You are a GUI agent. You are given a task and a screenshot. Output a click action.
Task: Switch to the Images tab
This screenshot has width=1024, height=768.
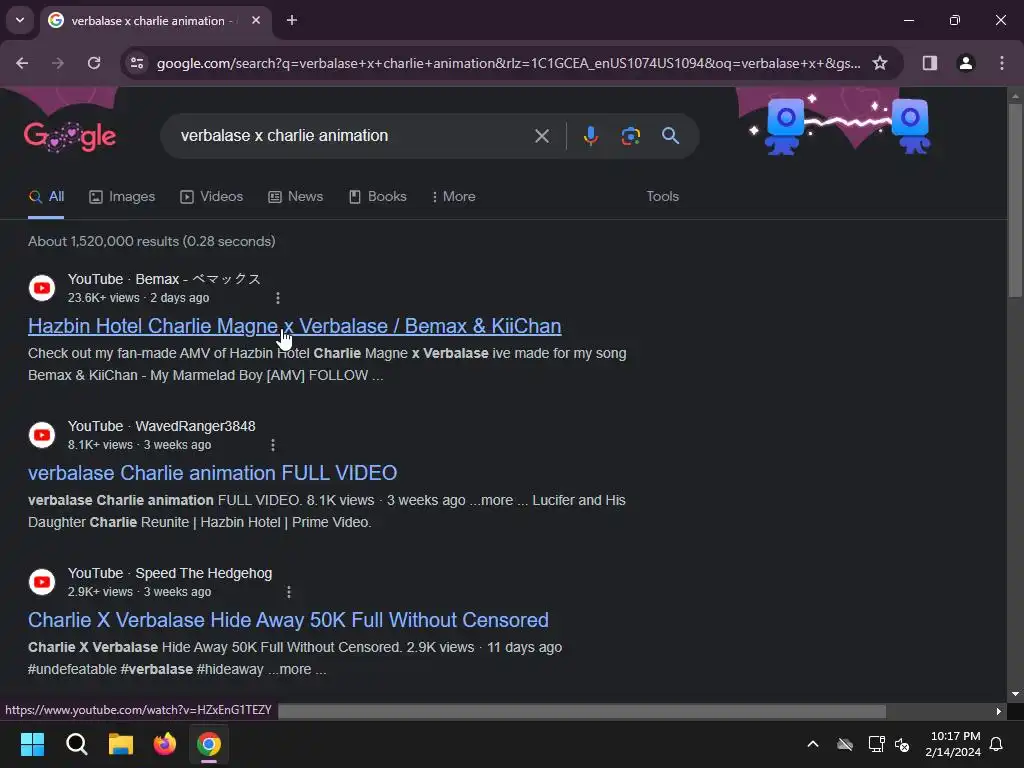122,197
